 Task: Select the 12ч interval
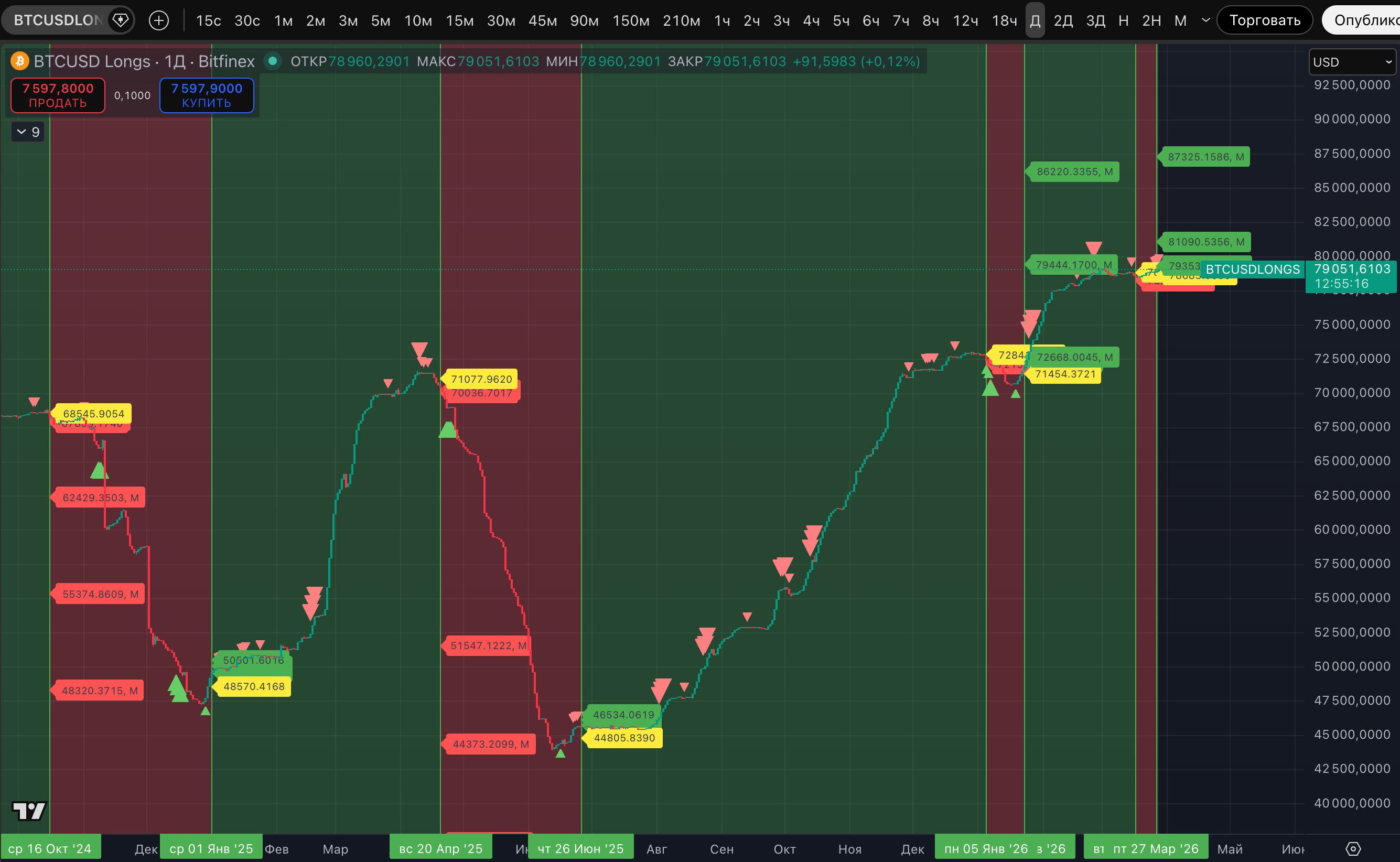coord(965,20)
